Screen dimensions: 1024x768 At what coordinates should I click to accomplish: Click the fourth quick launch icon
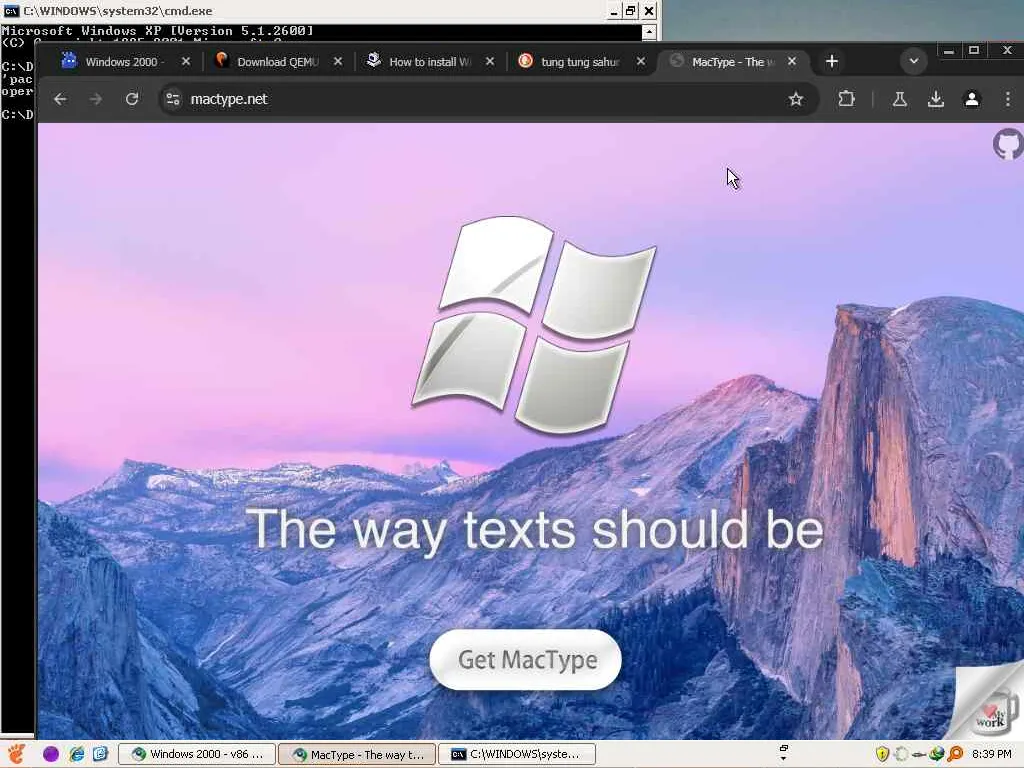click(x=101, y=754)
